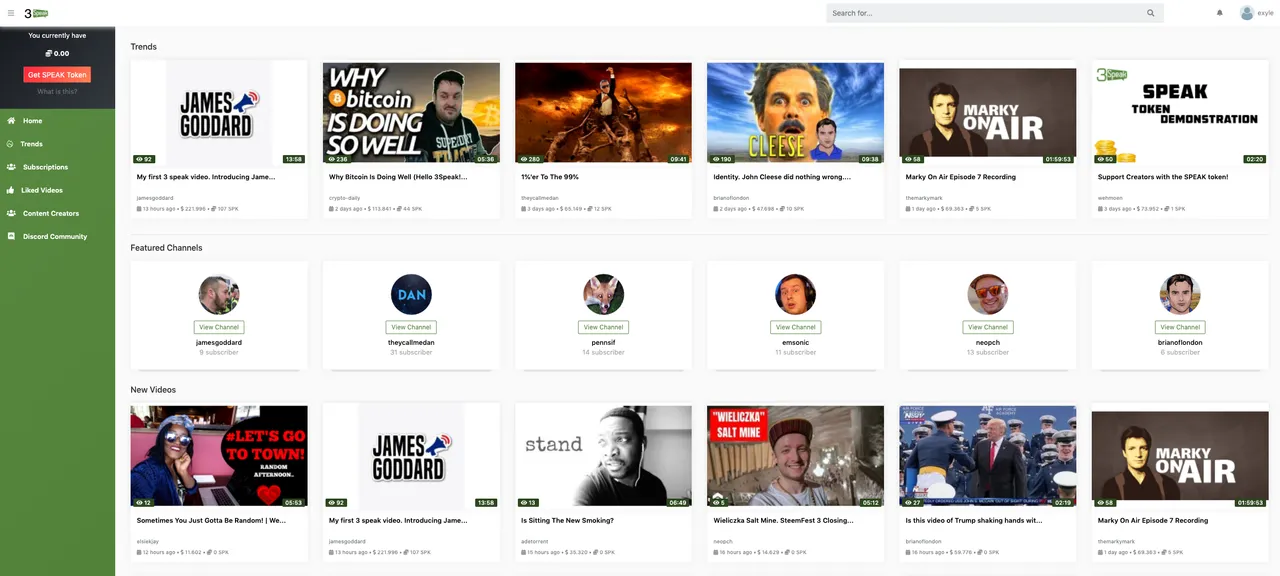Click the 'Featured Channels' heading
The image size is (1280, 576).
coord(166,248)
